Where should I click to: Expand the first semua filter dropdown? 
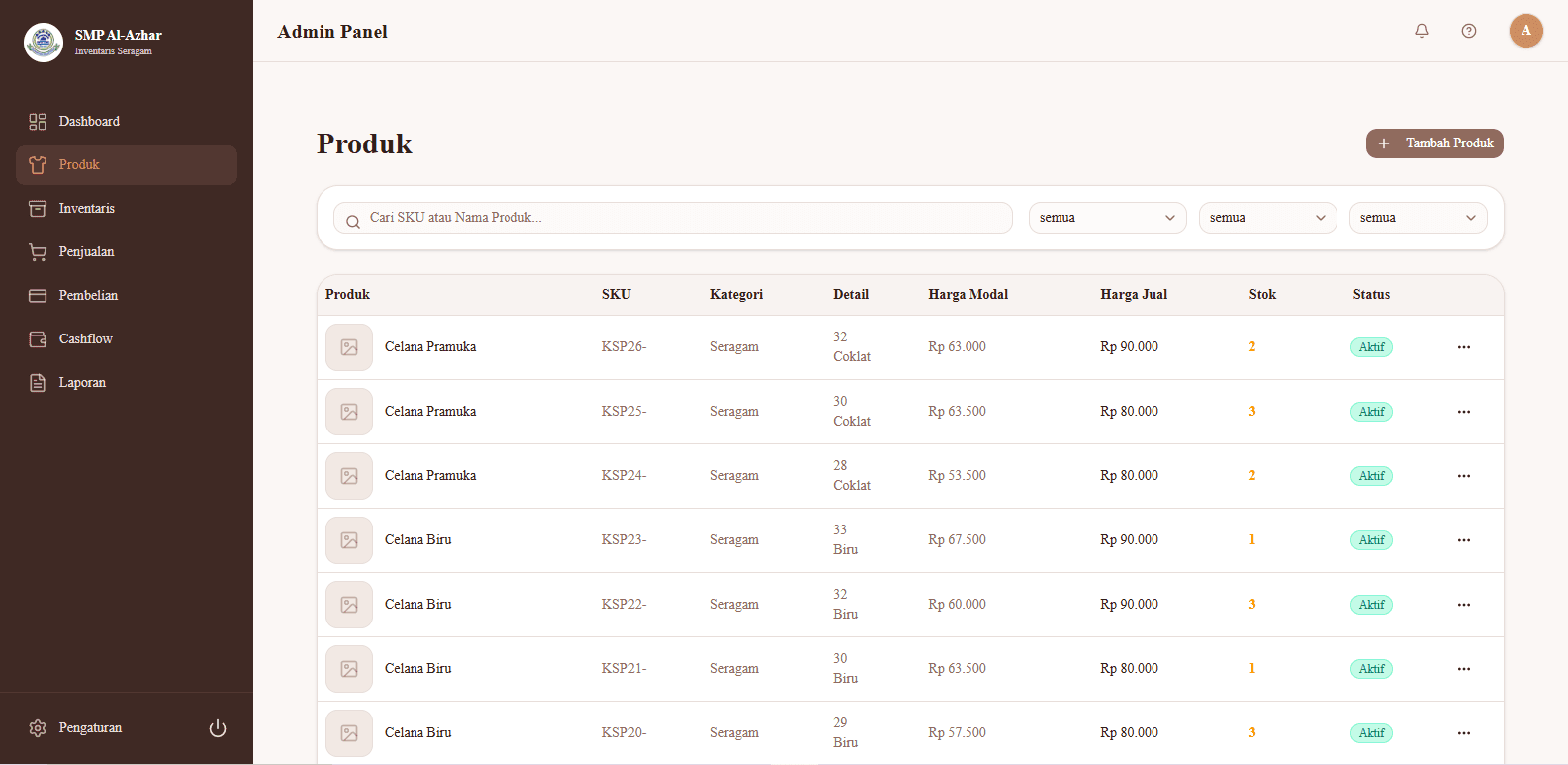pyautogui.click(x=1107, y=218)
